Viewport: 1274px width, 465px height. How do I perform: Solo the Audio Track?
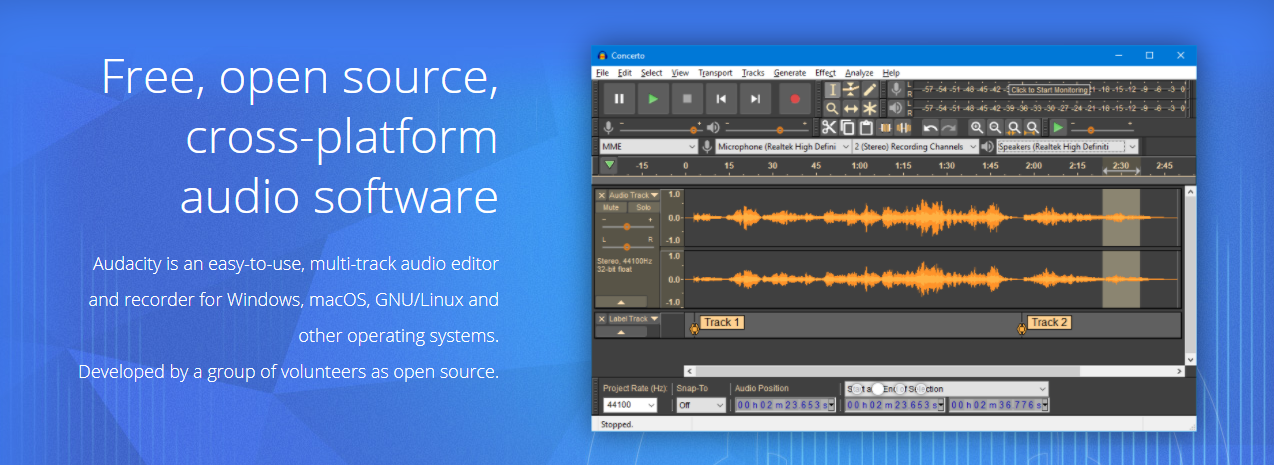(x=643, y=208)
